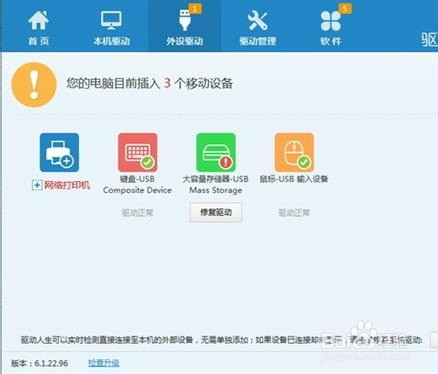This screenshot has height=374, width=438.
Task: Click the badge on the 软件 tab
Action: pyautogui.click(x=345, y=8)
